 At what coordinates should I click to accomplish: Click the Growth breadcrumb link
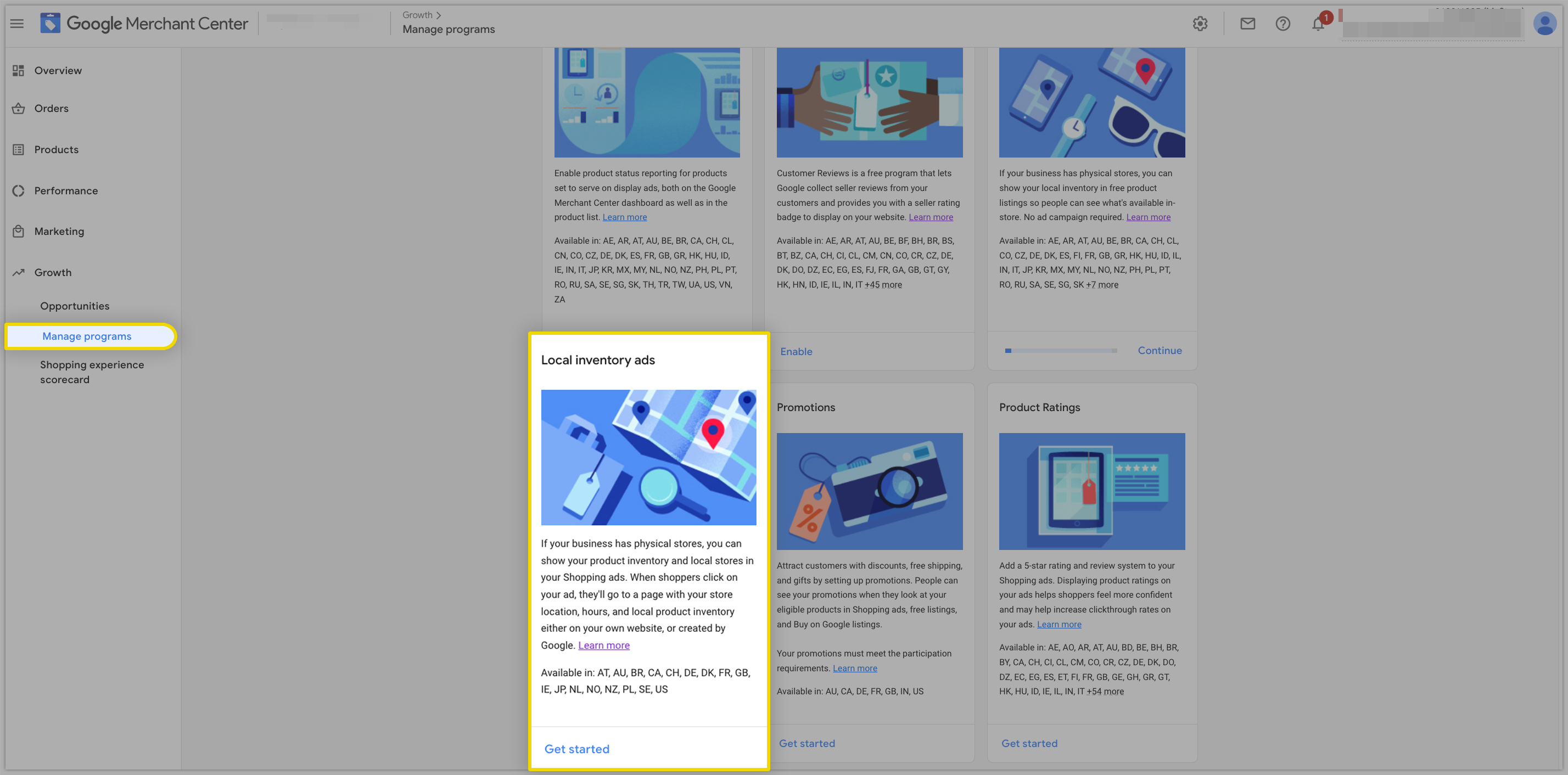(x=417, y=15)
